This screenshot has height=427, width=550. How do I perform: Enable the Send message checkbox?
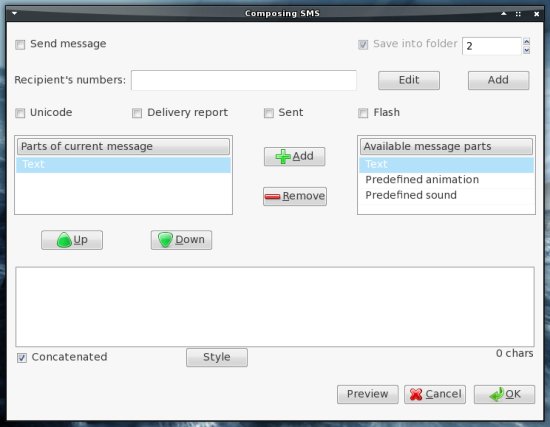tap(20, 45)
